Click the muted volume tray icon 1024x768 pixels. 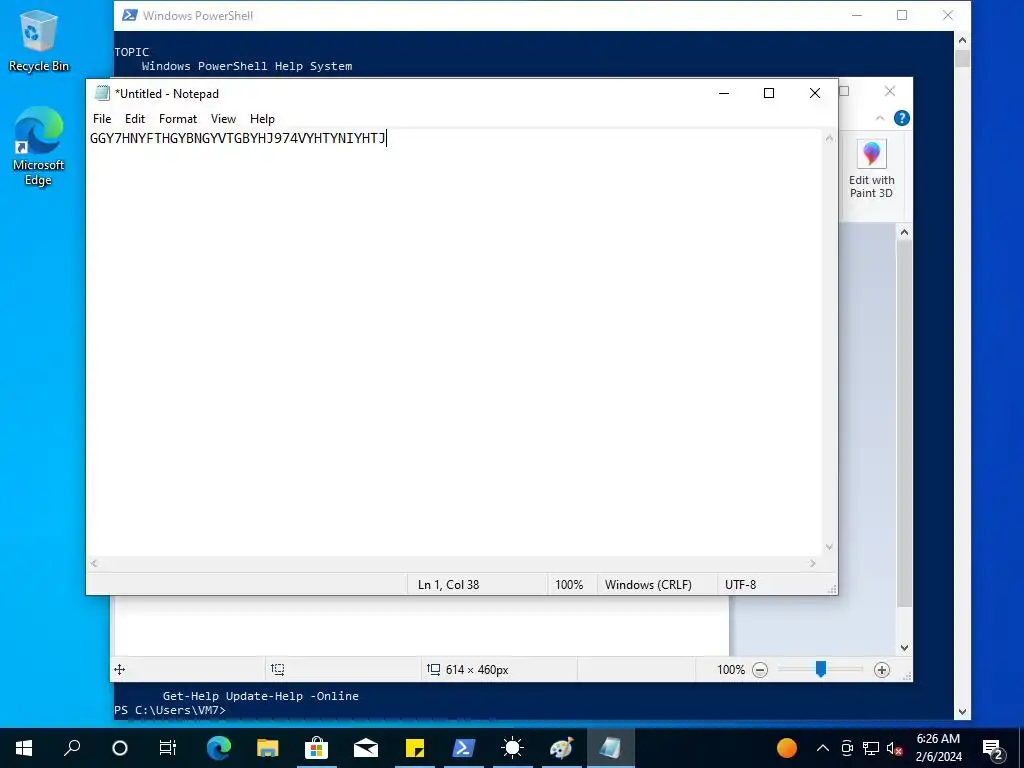[x=894, y=748]
